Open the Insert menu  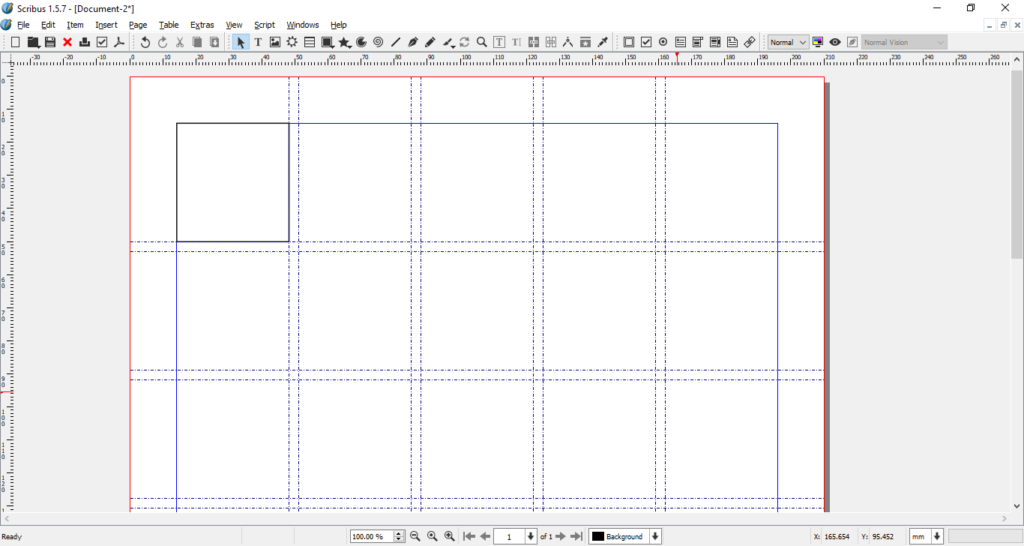coord(106,25)
